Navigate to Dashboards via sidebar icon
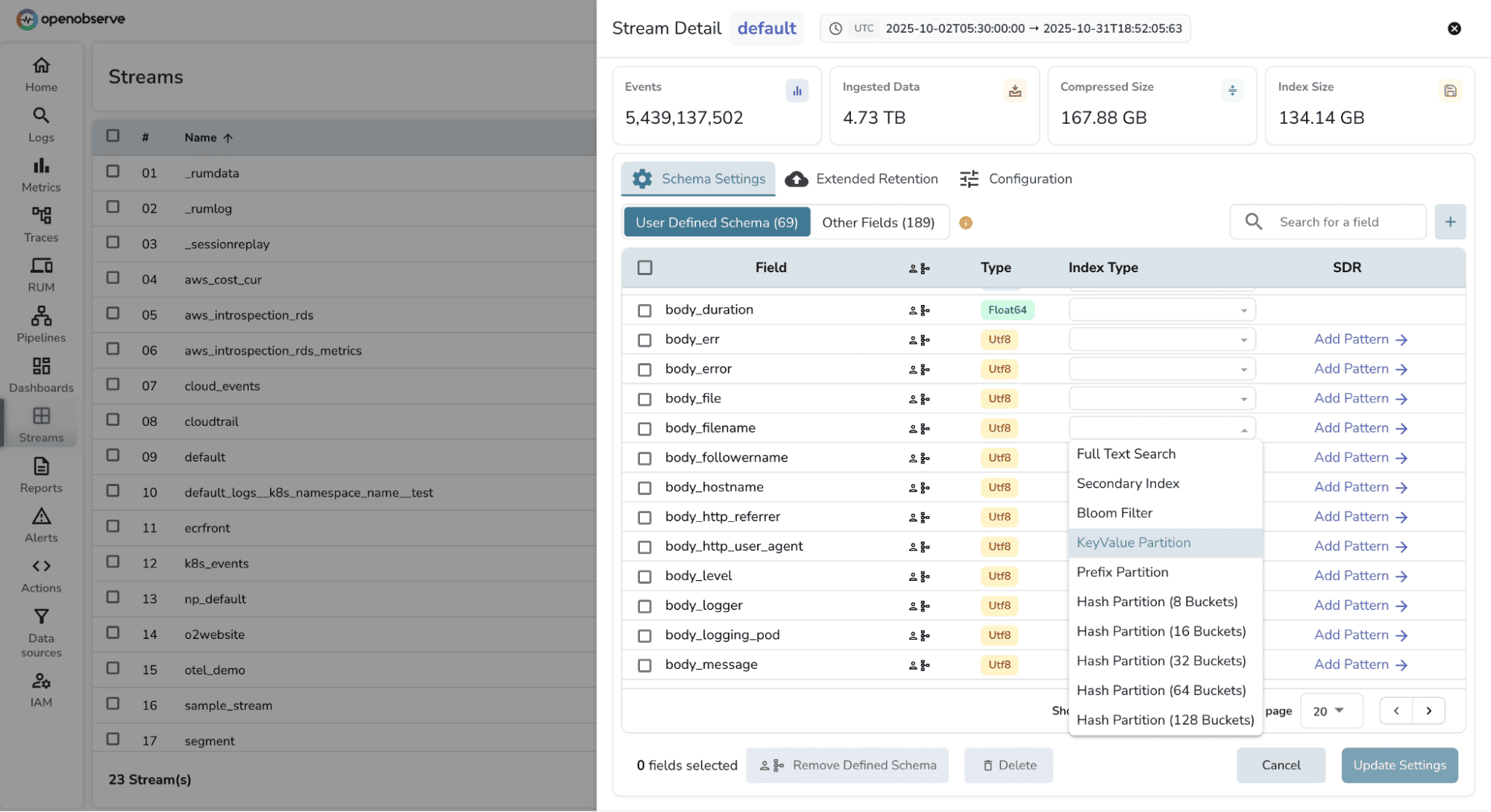 [x=41, y=375]
